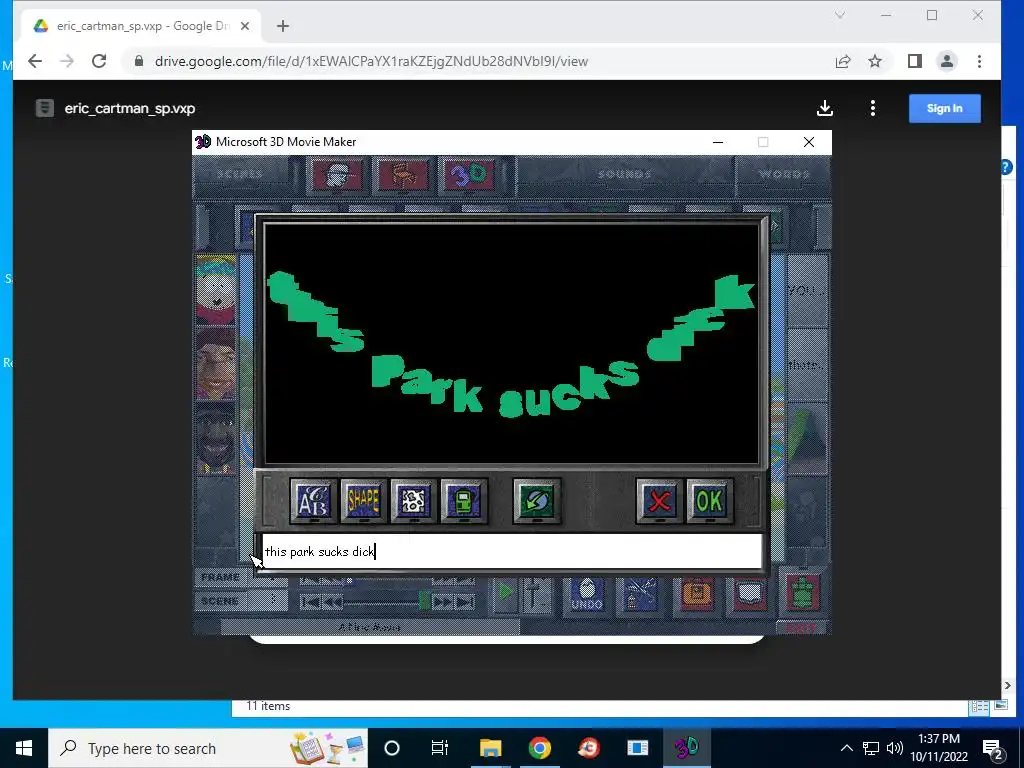The image size is (1024, 768).
Task: Select the 'thats..' text box item
Action: tap(807, 364)
